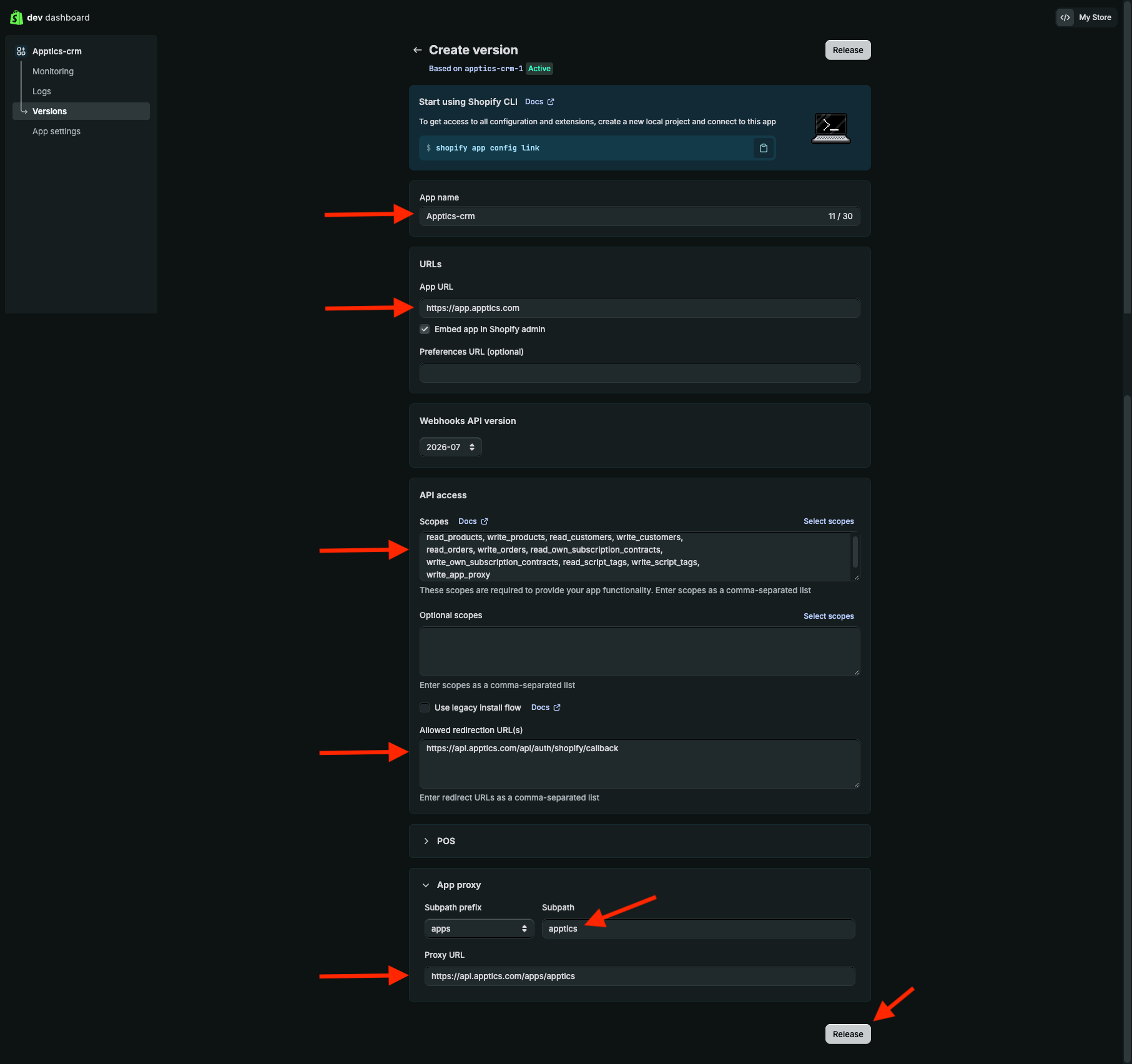
Task: Open the Subpath prefix apps dropdown
Action: click(479, 929)
